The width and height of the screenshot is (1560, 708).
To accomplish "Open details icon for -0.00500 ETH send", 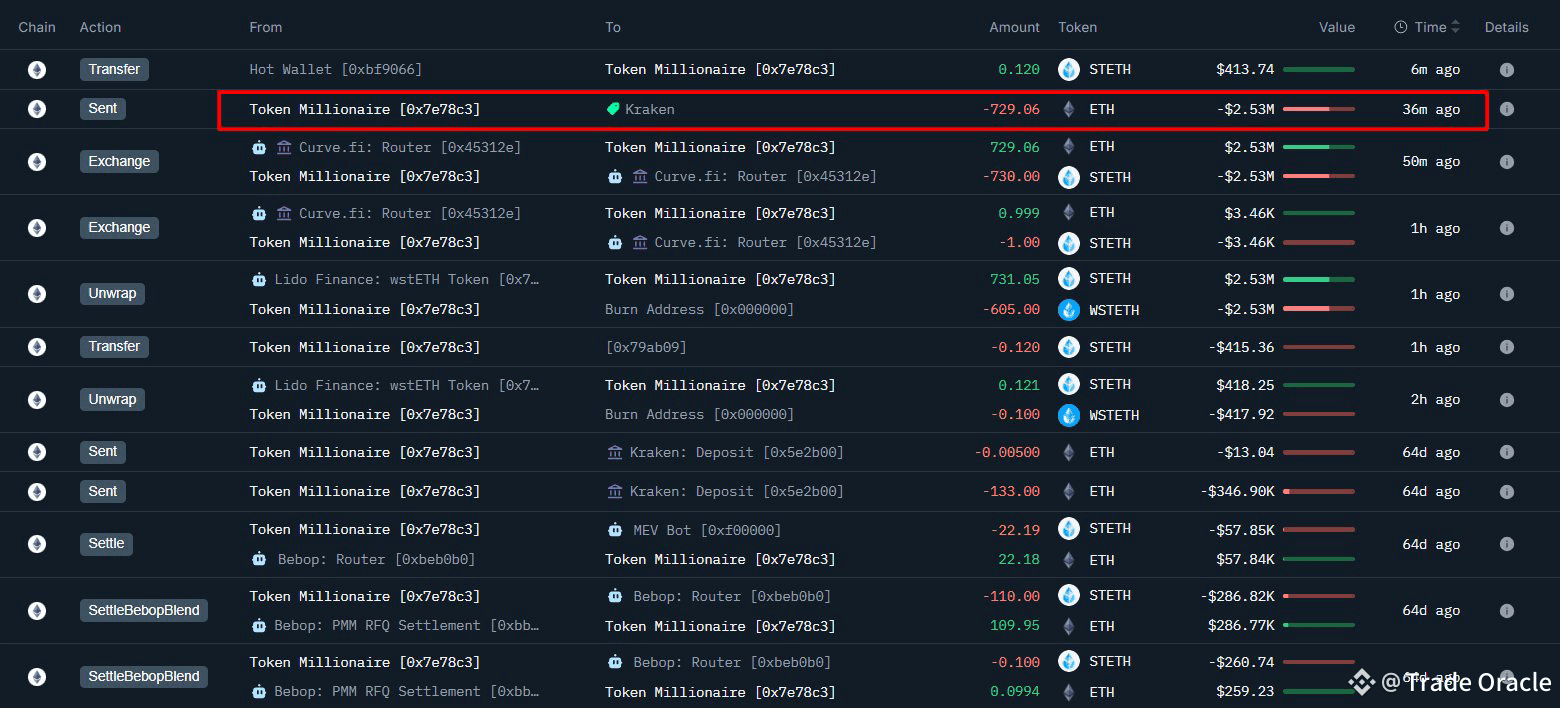I will tap(1506, 453).
